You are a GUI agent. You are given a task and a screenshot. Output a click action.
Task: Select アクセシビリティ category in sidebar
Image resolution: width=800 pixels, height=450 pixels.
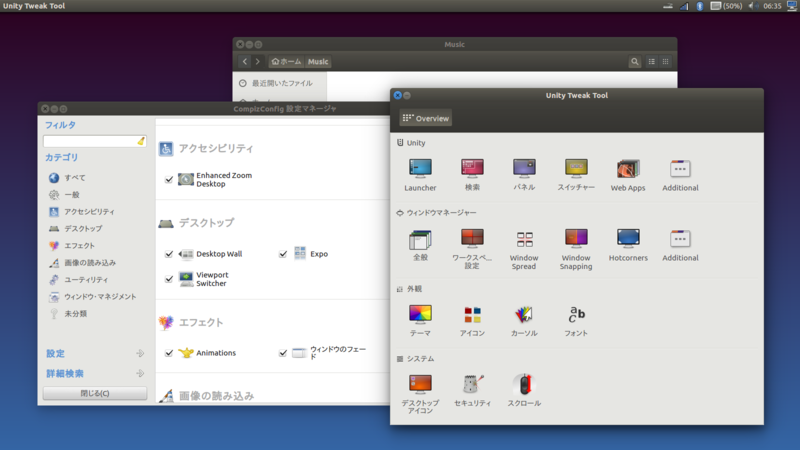pos(82,211)
